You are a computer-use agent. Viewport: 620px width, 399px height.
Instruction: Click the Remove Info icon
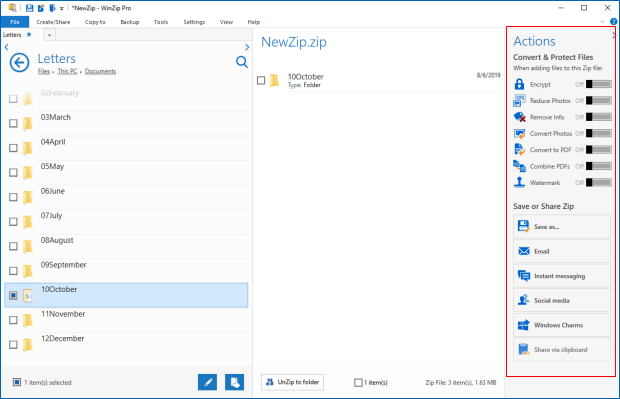tap(519, 117)
